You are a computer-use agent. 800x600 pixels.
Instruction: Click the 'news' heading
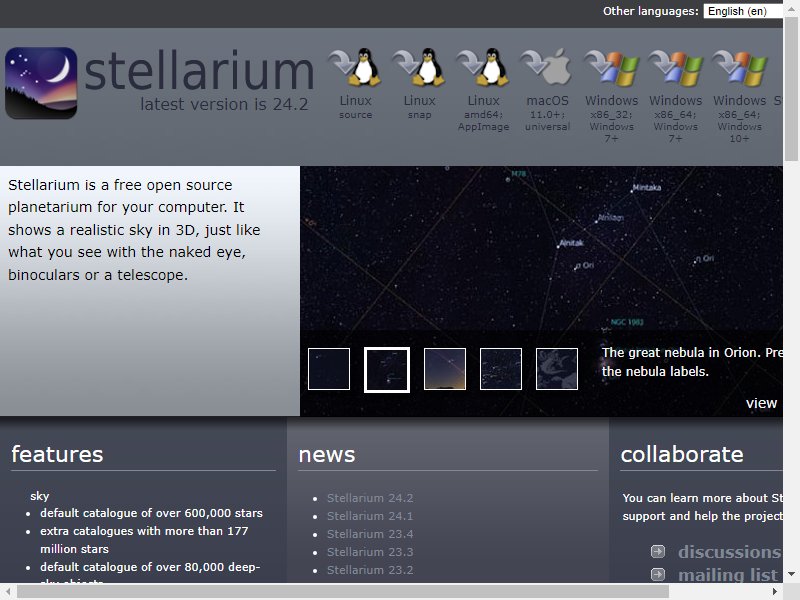click(x=327, y=455)
